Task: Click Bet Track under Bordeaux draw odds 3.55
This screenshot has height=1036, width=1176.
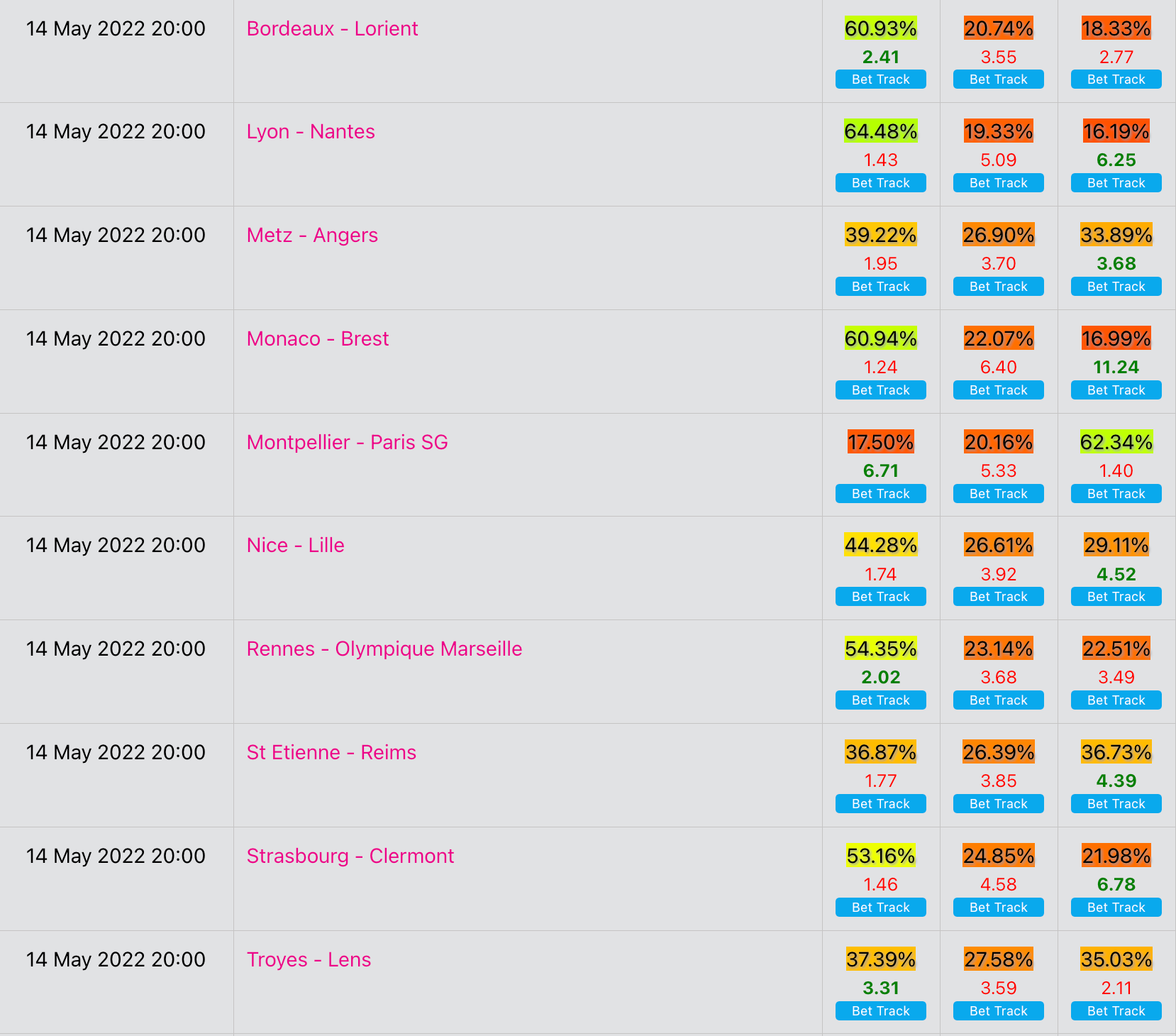Action: pyautogui.click(x=999, y=79)
